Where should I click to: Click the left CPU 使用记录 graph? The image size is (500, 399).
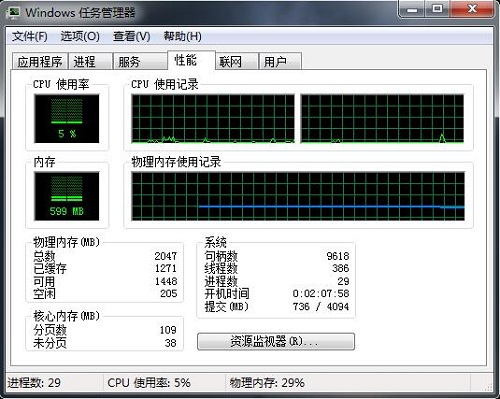tap(213, 119)
